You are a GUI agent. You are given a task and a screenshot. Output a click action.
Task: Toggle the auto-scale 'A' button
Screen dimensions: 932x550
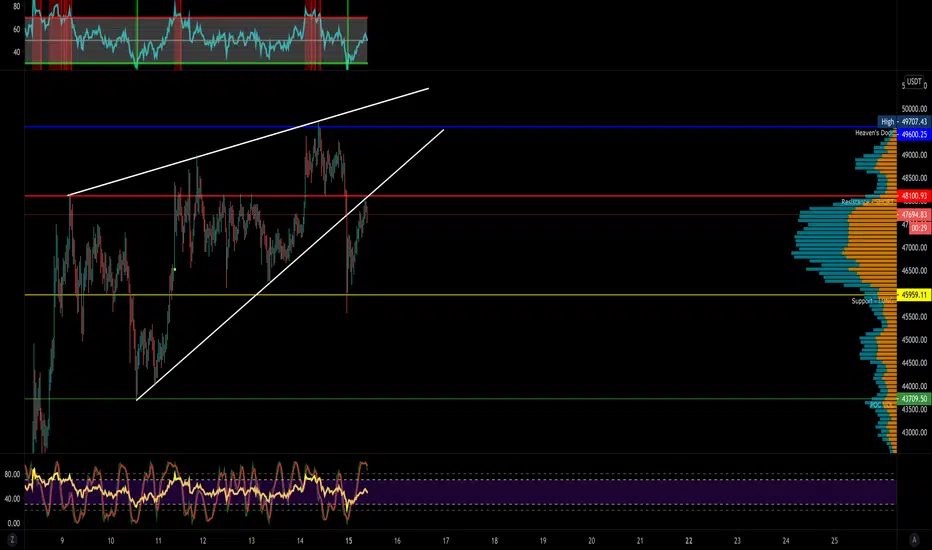coord(914,540)
